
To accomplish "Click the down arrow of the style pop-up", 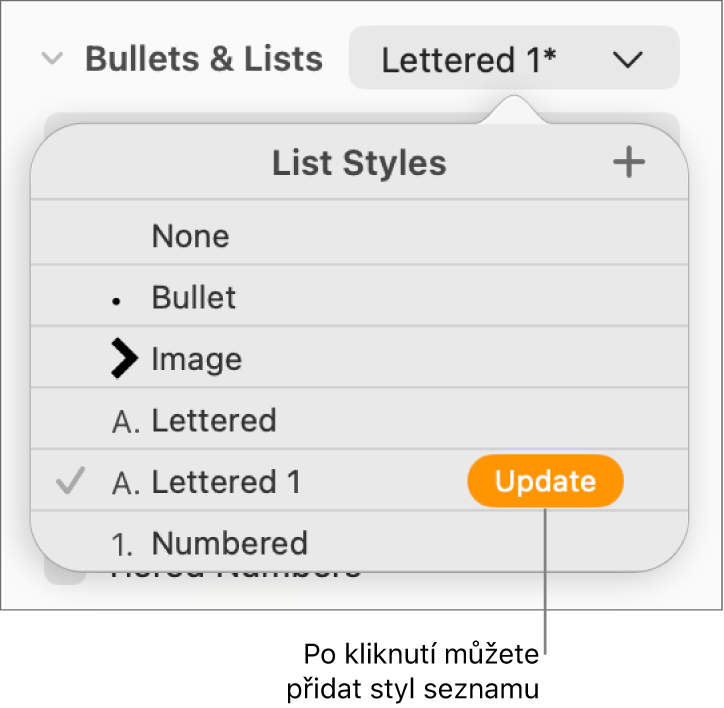I will click(x=628, y=60).
